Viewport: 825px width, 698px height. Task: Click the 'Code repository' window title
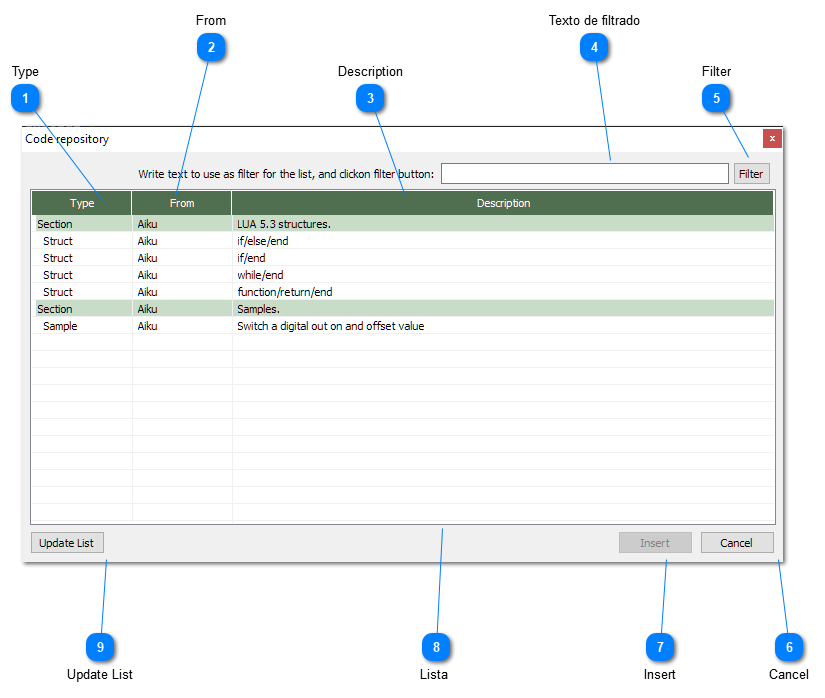click(x=67, y=139)
